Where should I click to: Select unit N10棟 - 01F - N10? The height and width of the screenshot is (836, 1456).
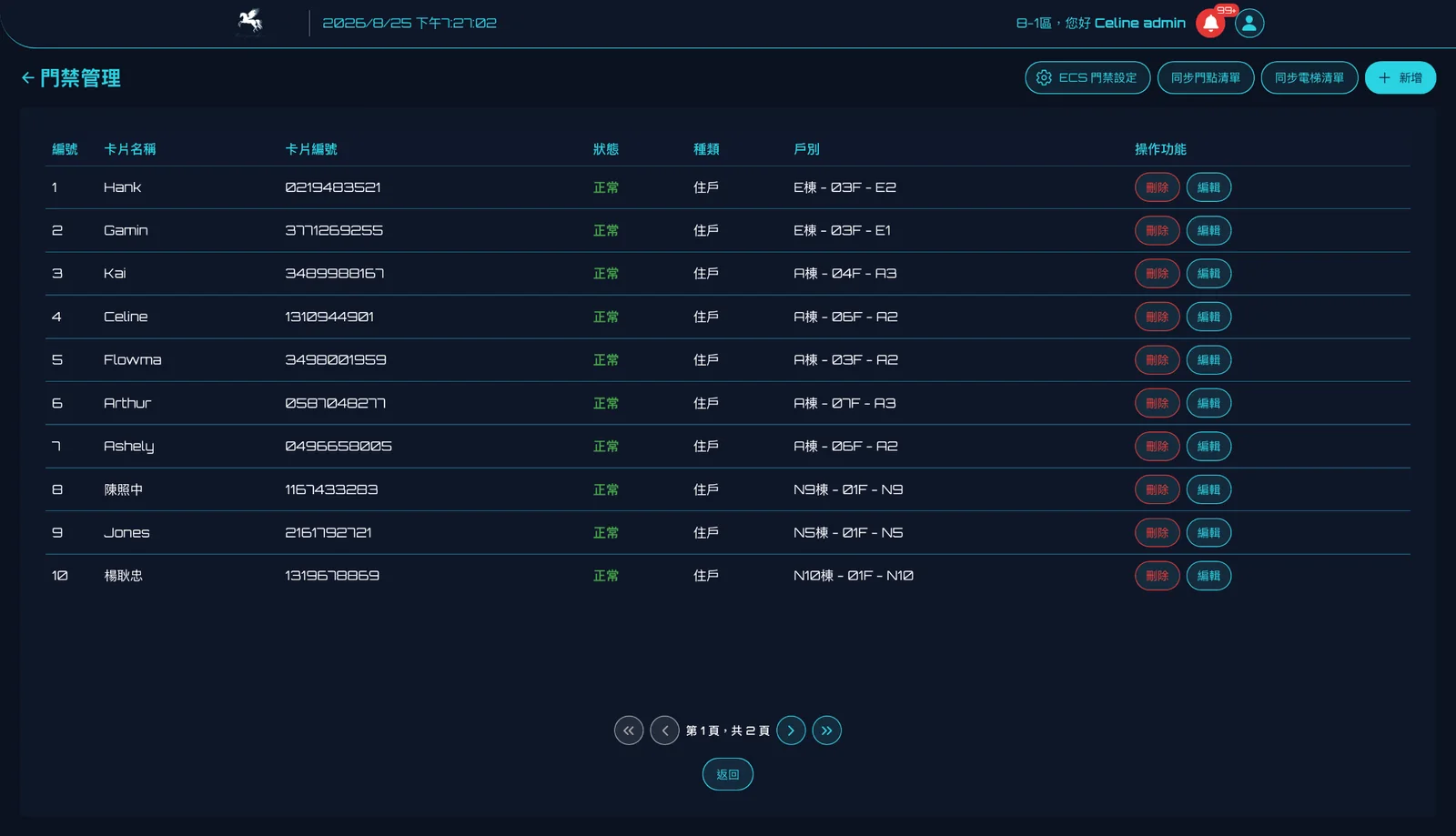point(854,576)
